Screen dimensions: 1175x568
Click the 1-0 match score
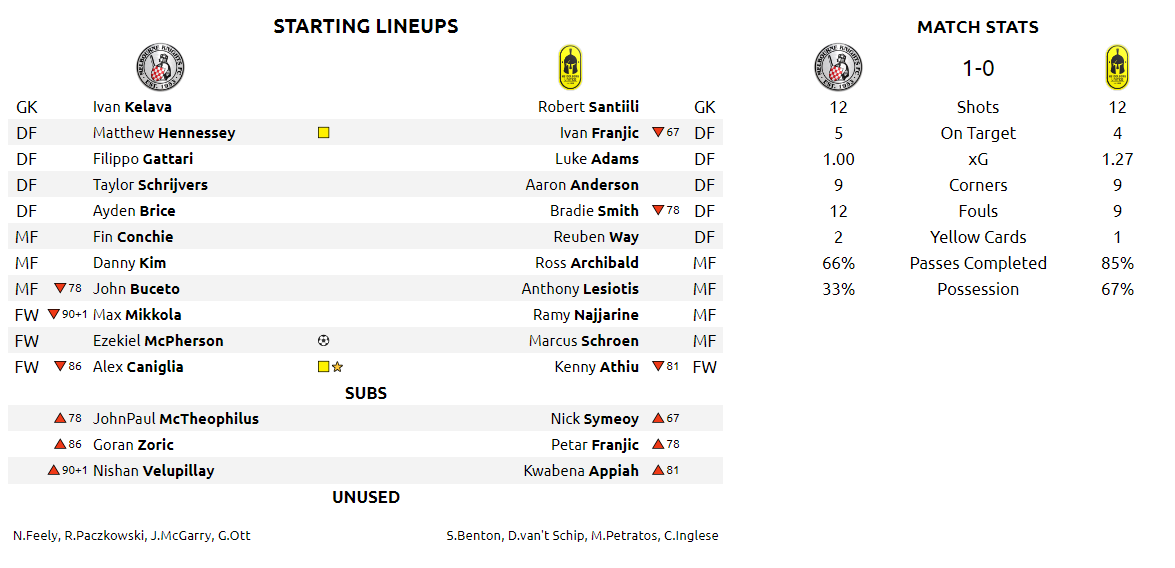click(x=978, y=69)
